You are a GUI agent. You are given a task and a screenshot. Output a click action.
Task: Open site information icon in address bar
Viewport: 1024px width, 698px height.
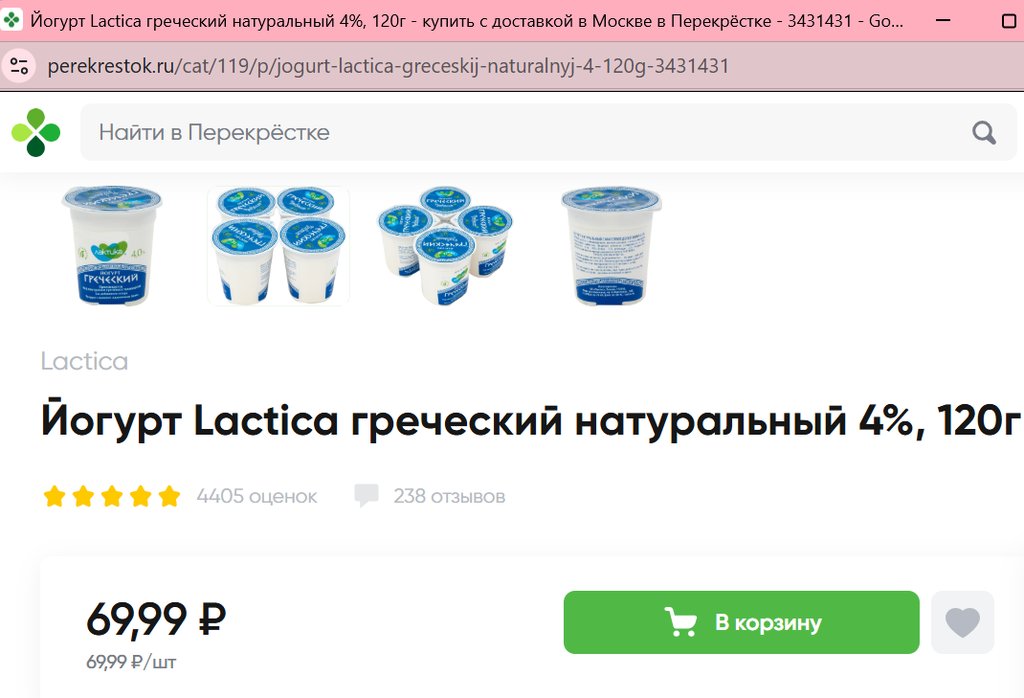(x=19, y=66)
